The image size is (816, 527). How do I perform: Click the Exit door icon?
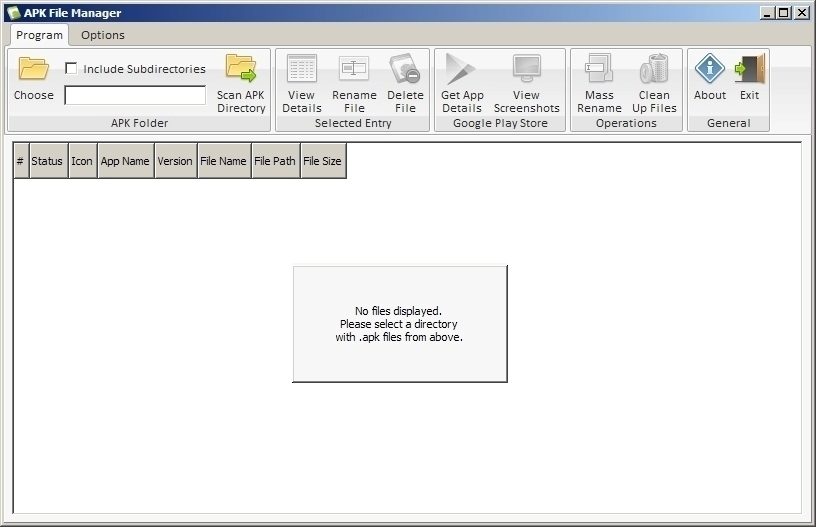750,68
